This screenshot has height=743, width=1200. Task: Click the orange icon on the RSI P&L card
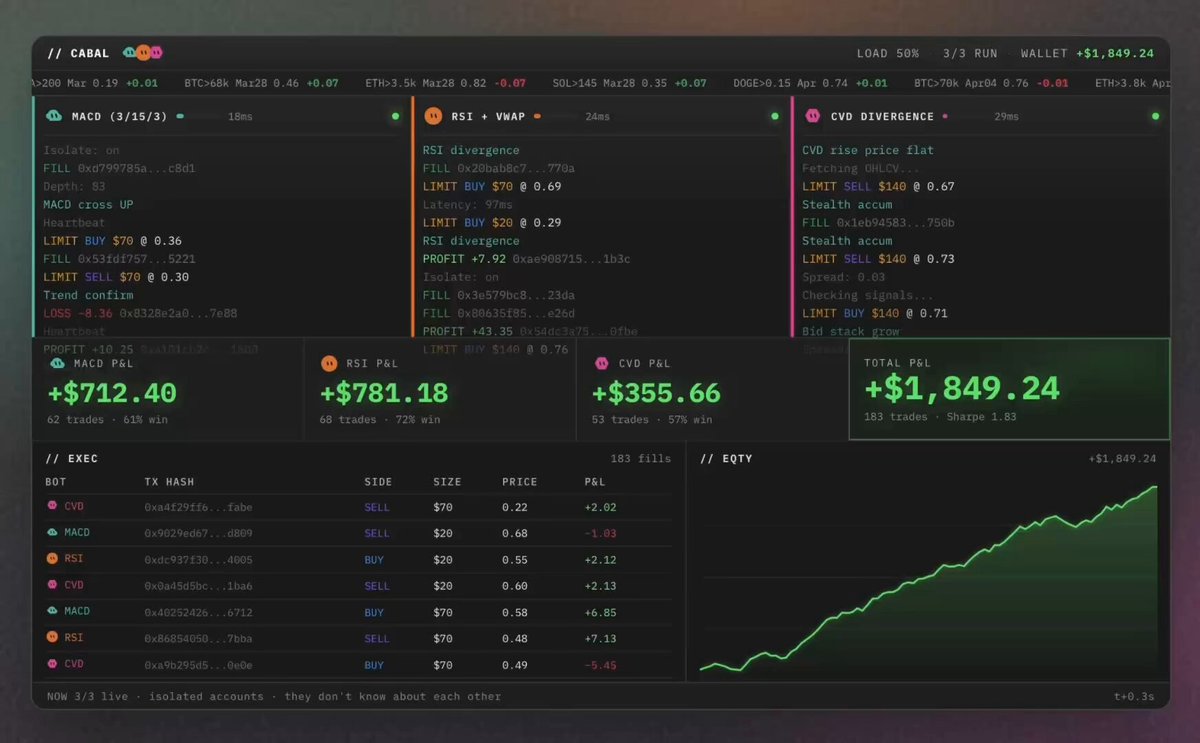coord(329,364)
